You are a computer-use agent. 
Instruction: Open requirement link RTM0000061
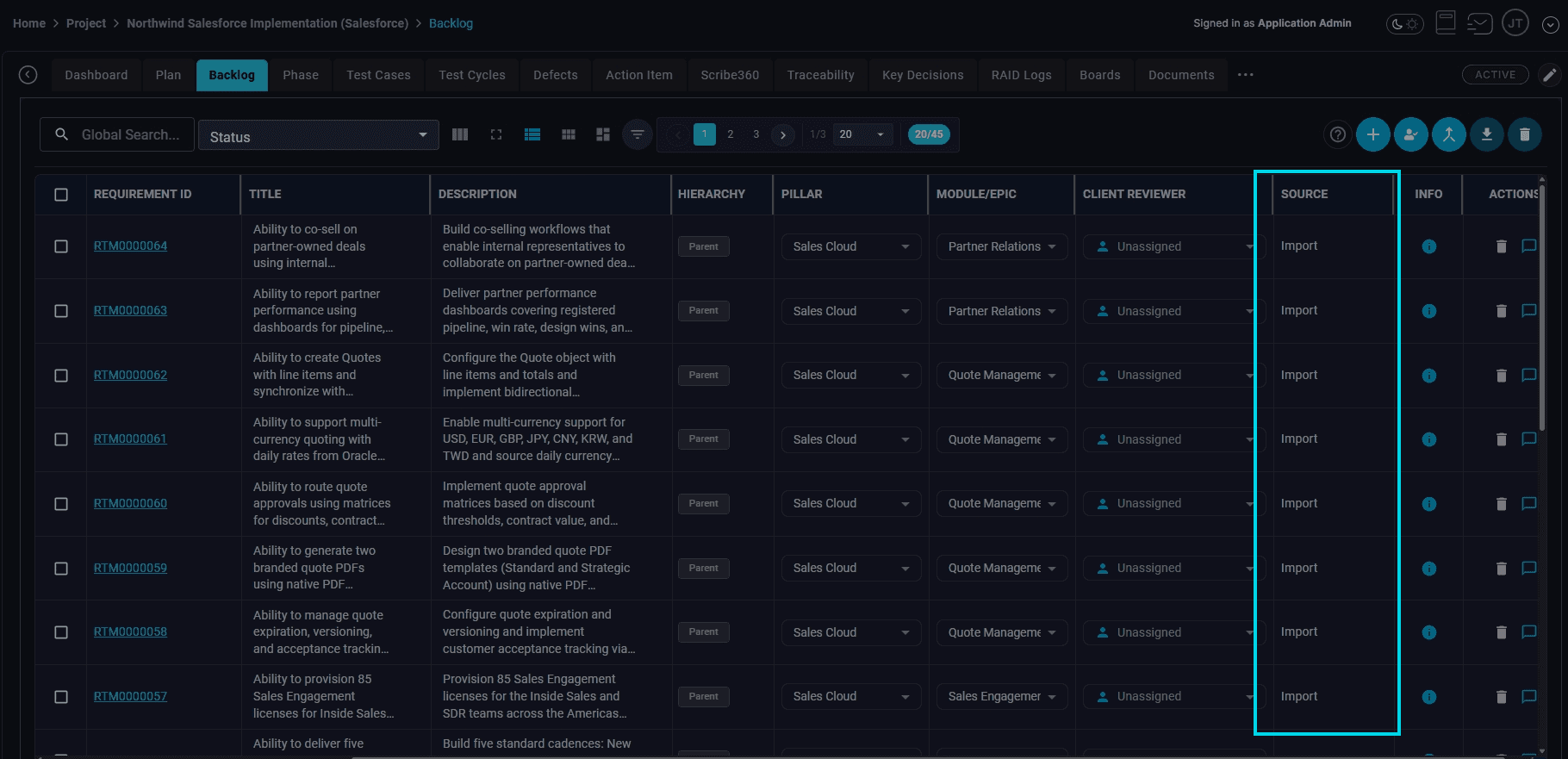[130, 439]
